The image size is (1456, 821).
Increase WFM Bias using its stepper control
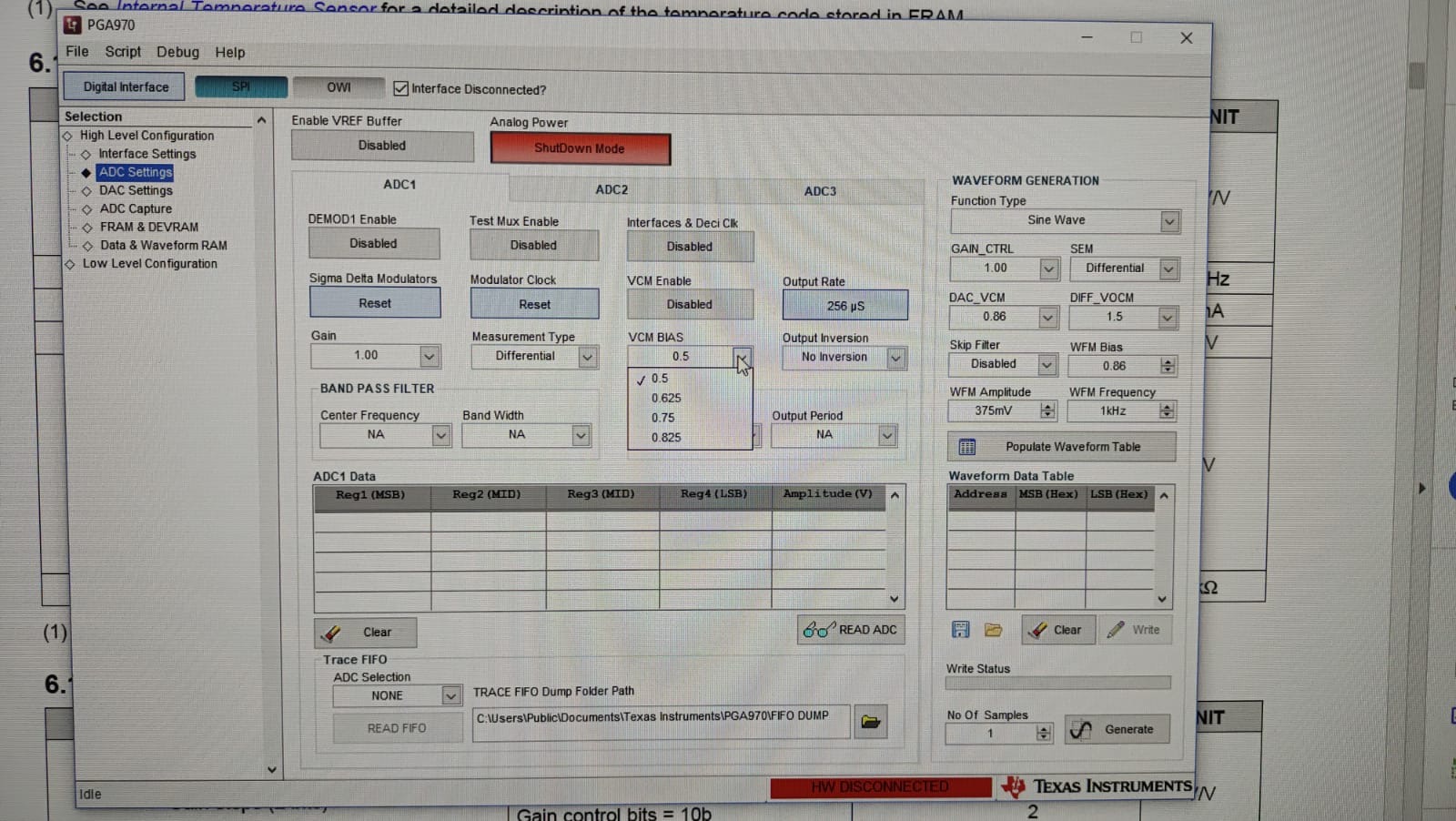coord(1168,362)
